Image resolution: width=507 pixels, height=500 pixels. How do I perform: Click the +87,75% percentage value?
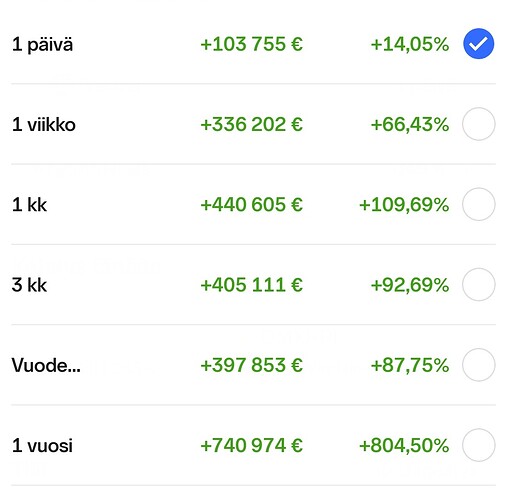410,365
